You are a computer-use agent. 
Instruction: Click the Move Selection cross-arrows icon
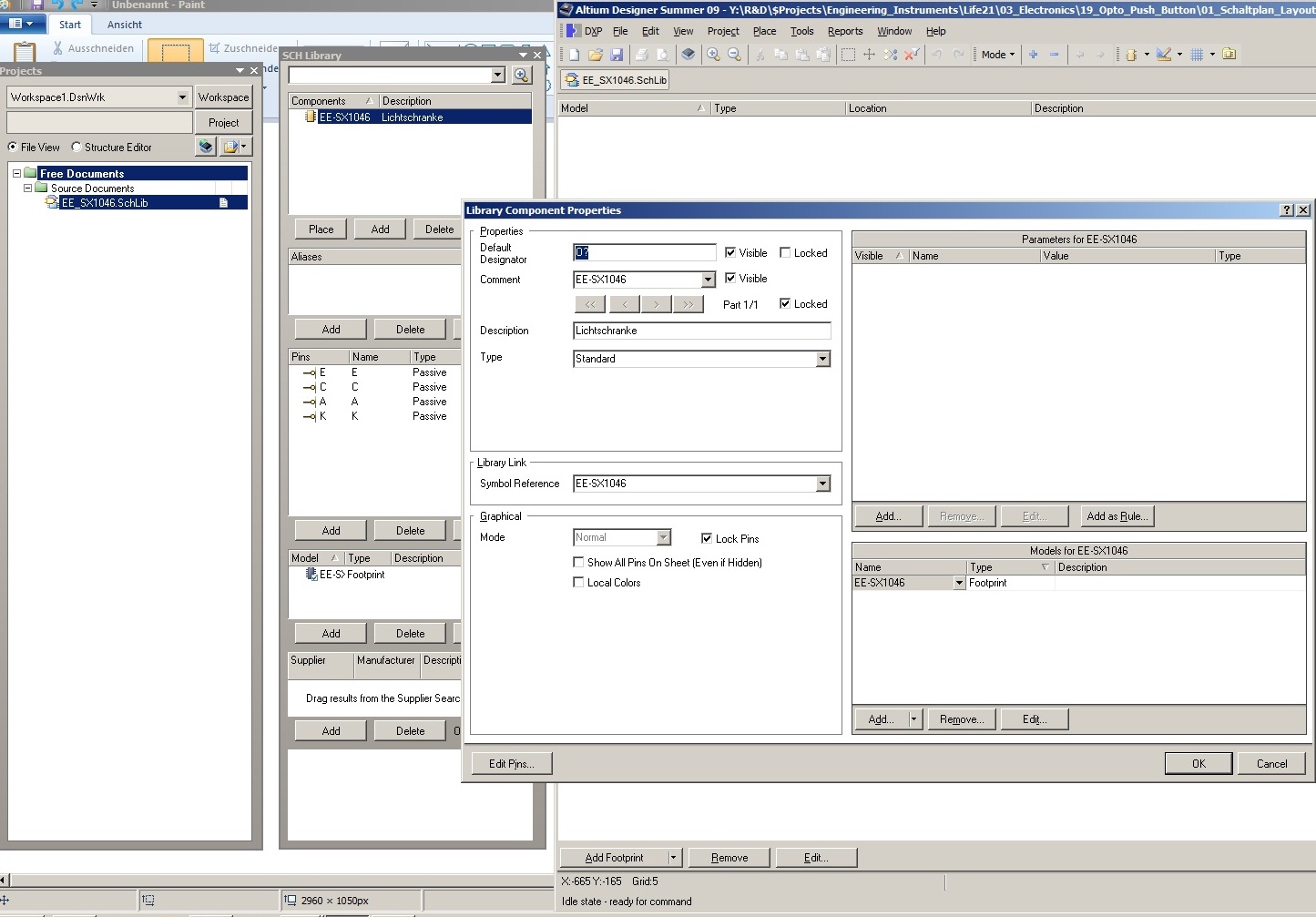[x=869, y=55]
